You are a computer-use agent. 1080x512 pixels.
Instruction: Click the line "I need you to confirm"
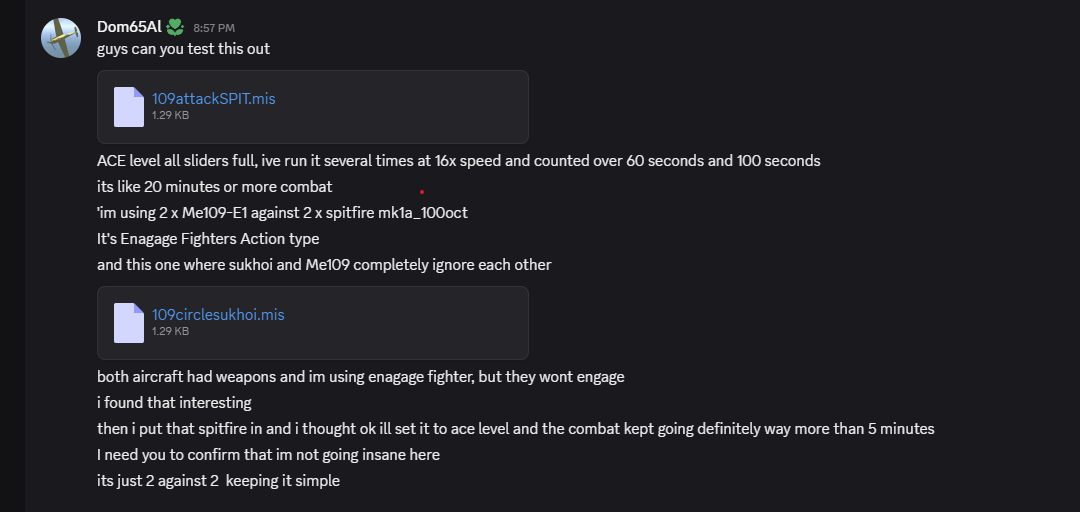pyautogui.click(x=268, y=455)
